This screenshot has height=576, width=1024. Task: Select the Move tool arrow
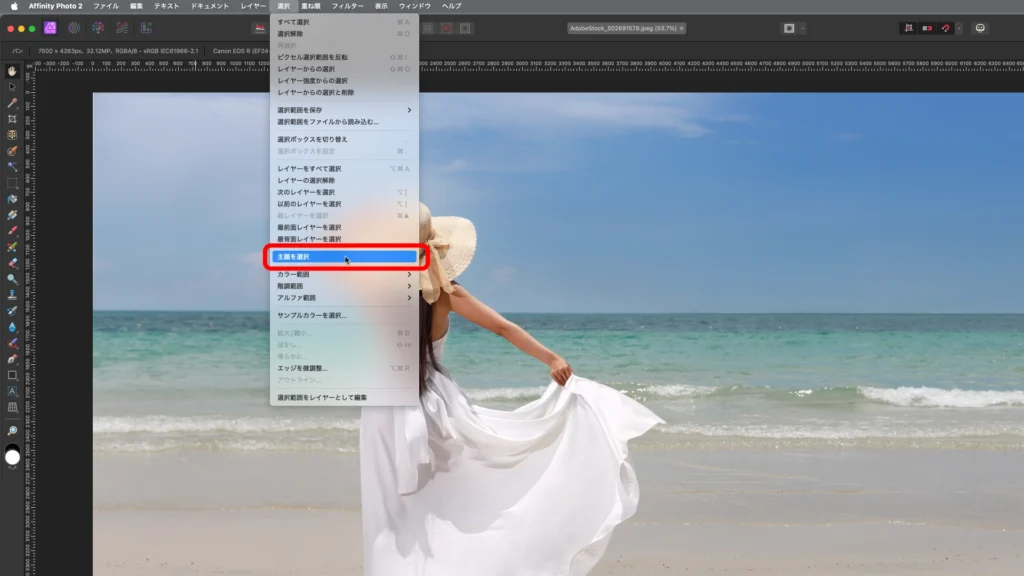click(x=12, y=87)
